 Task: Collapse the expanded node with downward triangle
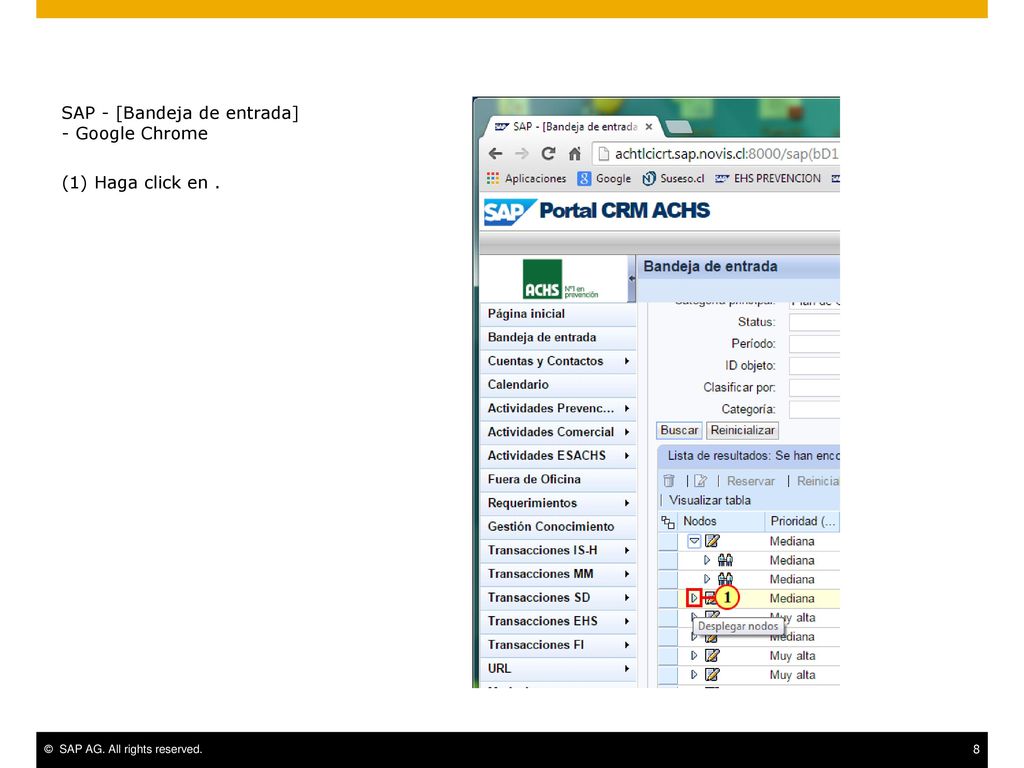(x=694, y=541)
